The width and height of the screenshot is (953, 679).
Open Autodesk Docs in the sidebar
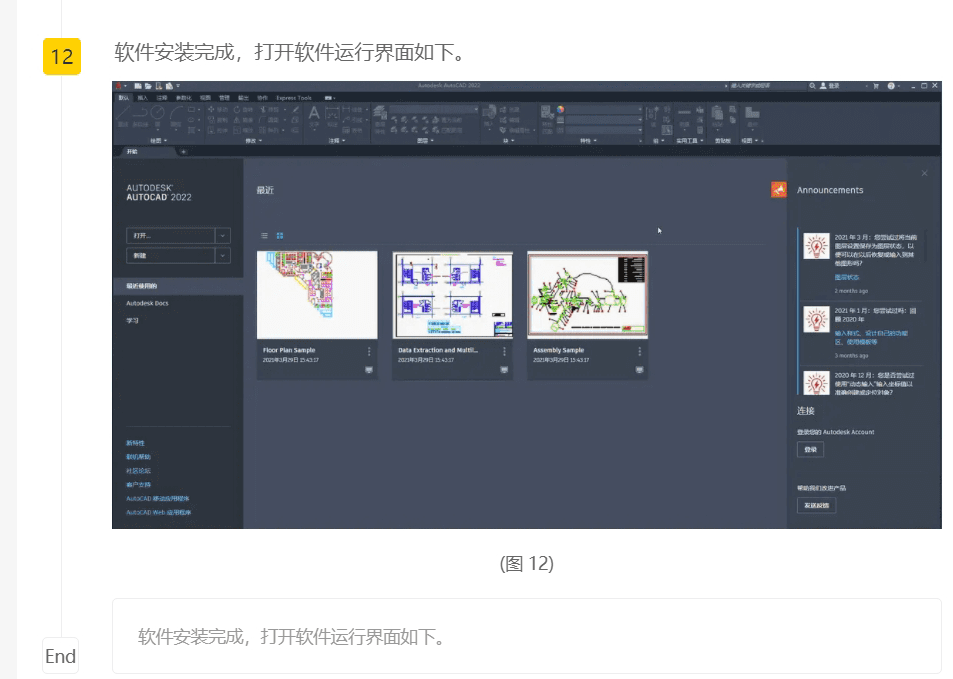(147, 302)
